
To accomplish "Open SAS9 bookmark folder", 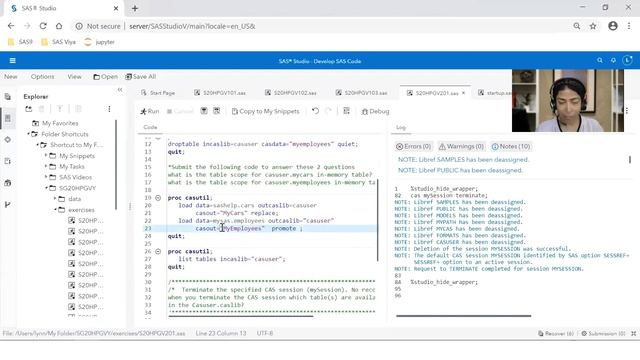I will [x=20, y=42].
